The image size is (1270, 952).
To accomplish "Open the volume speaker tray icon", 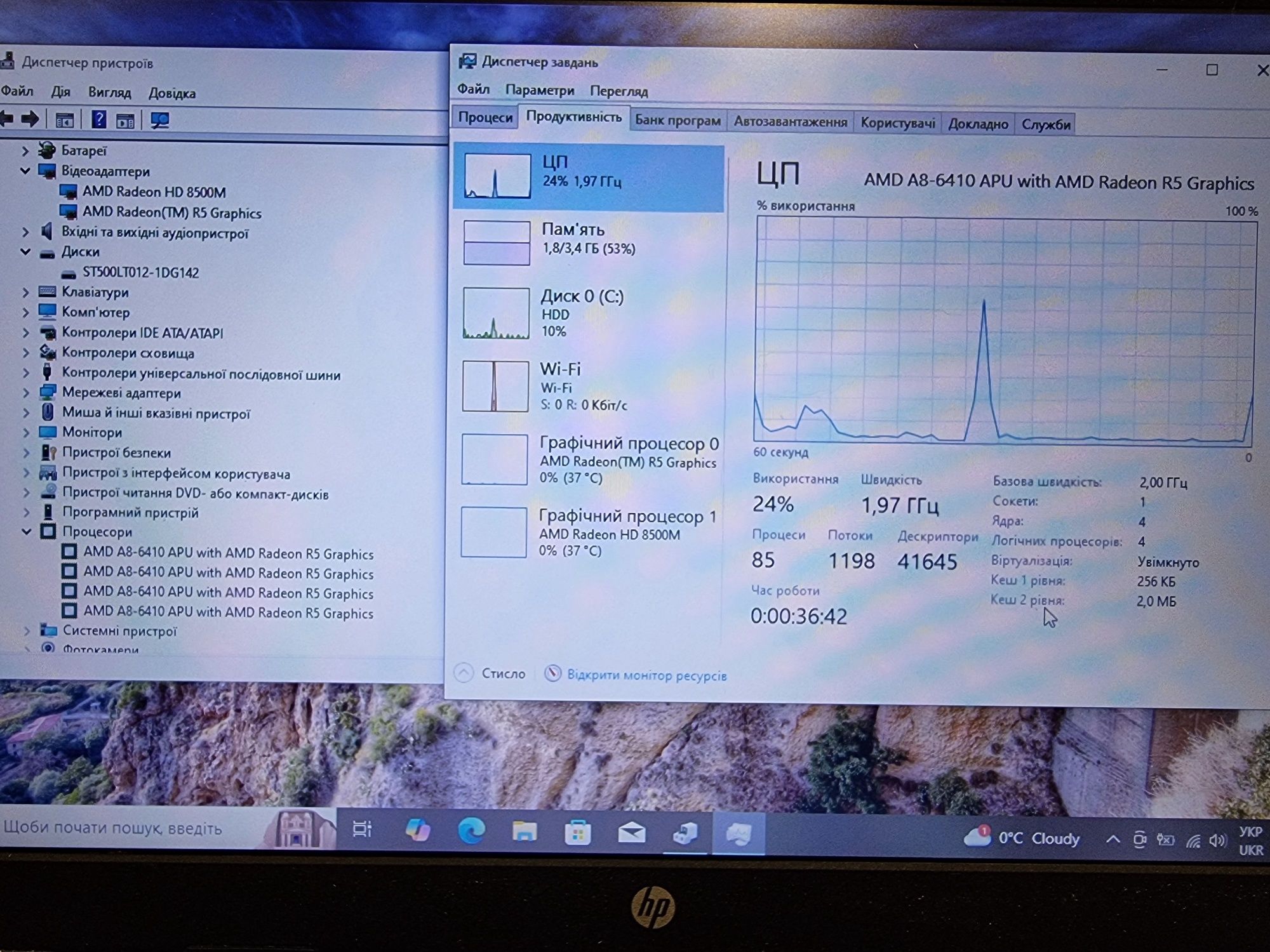I will 1217,841.
